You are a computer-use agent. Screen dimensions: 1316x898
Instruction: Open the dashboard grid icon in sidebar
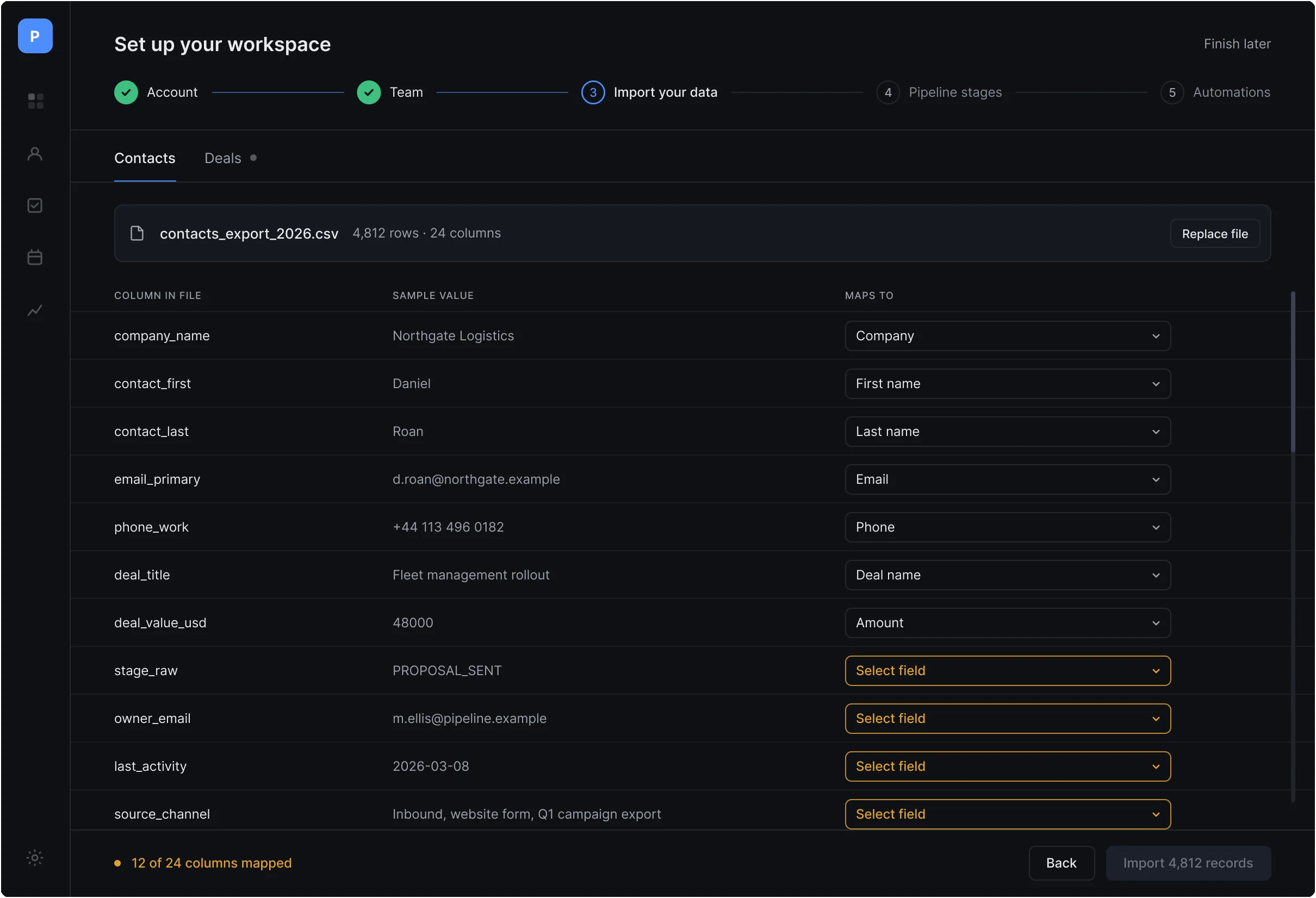35,101
